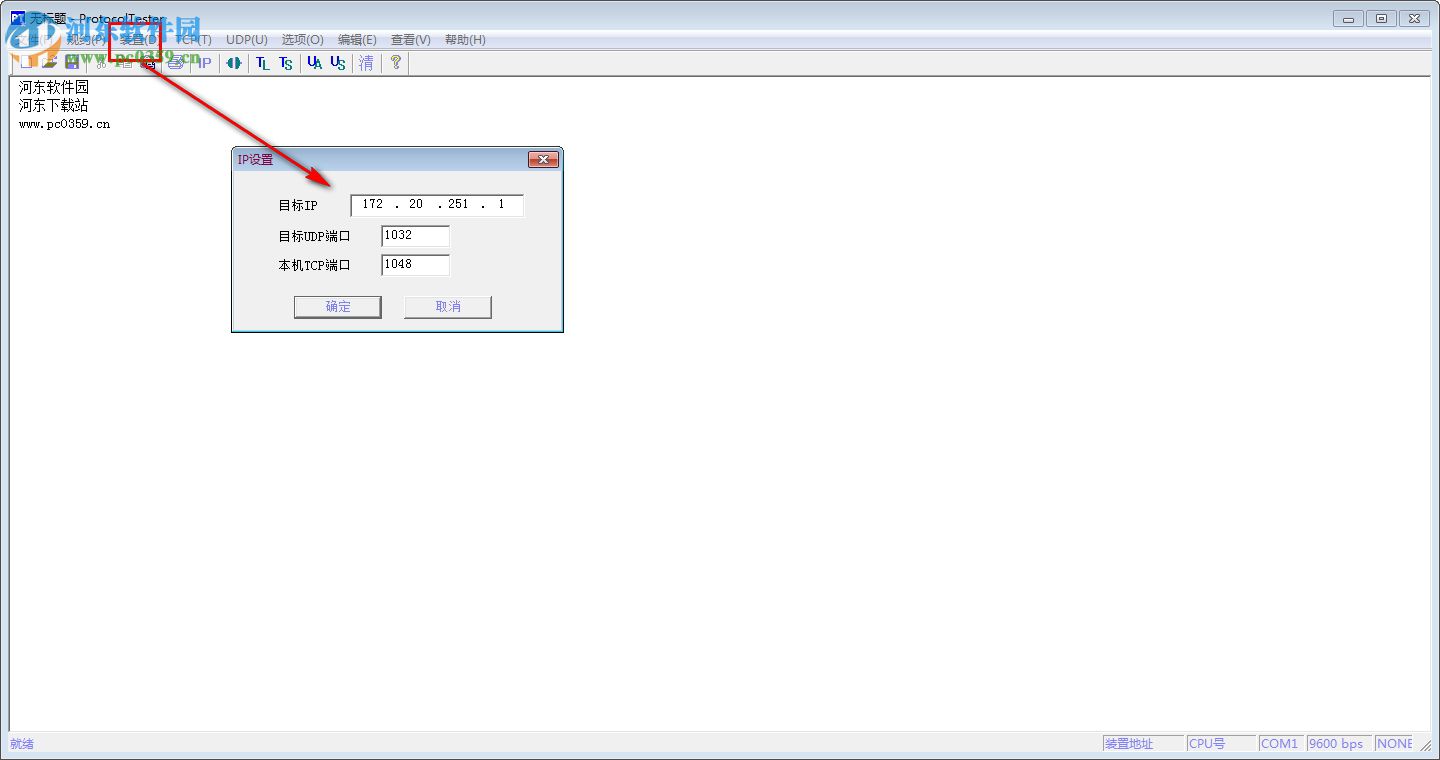
Task: Click the Paste toolbar icon
Action: click(x=148, y=62)
